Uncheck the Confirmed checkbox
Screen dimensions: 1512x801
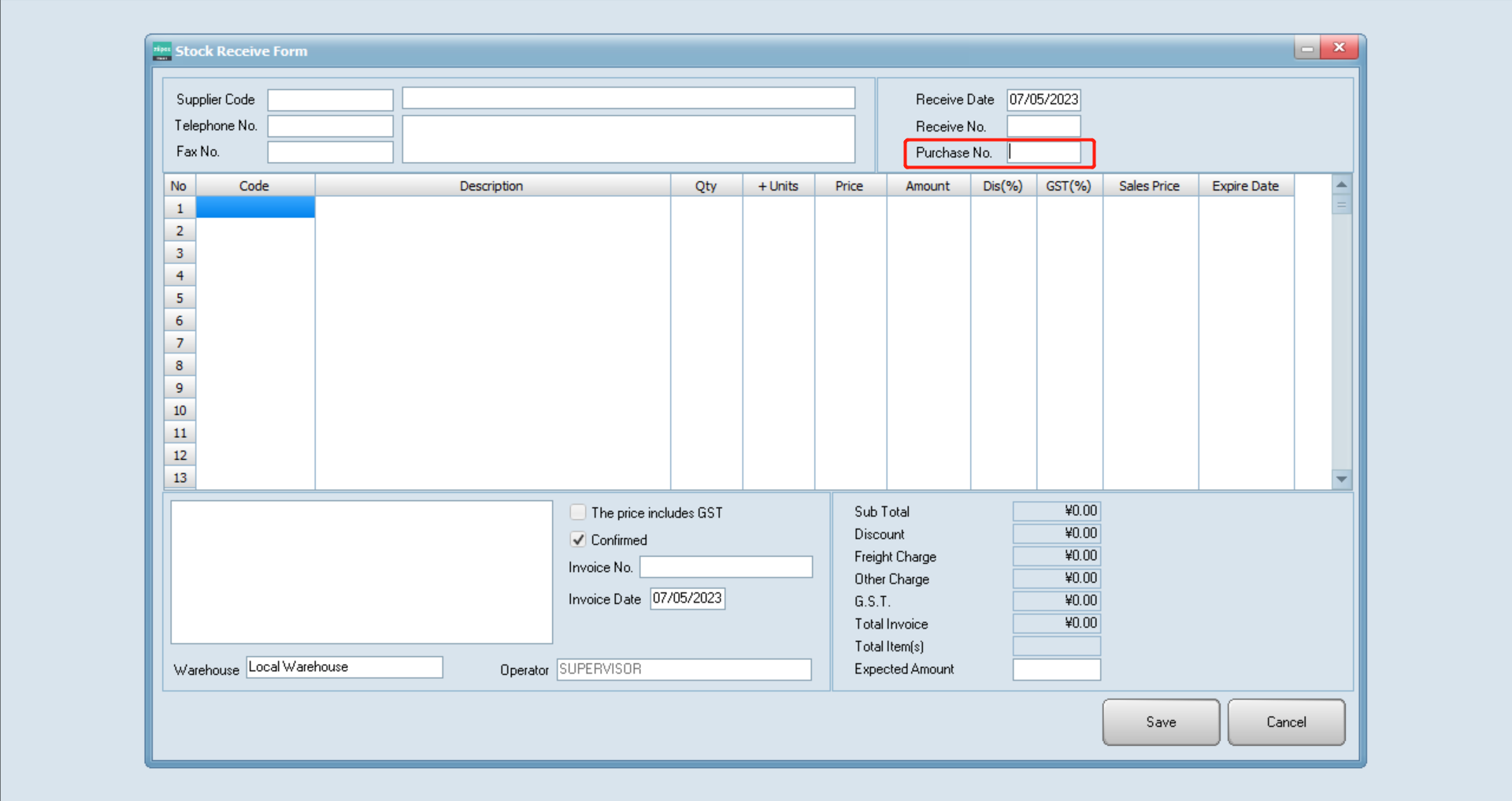pyautogui.click(x=578, y=540)
